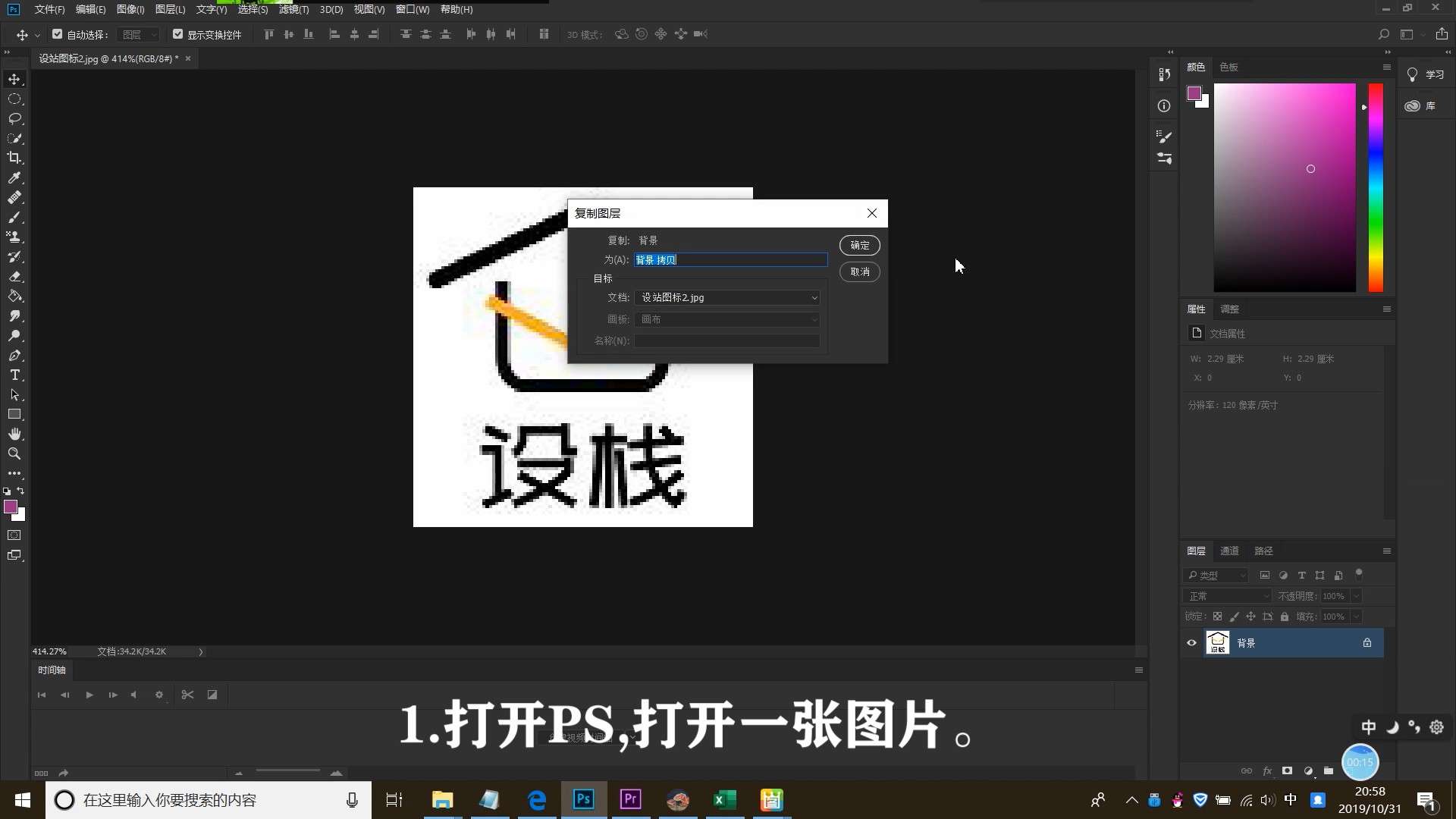Toggle the Auto-Select checkbox
1456x819 pixels.
coord(57,34)
